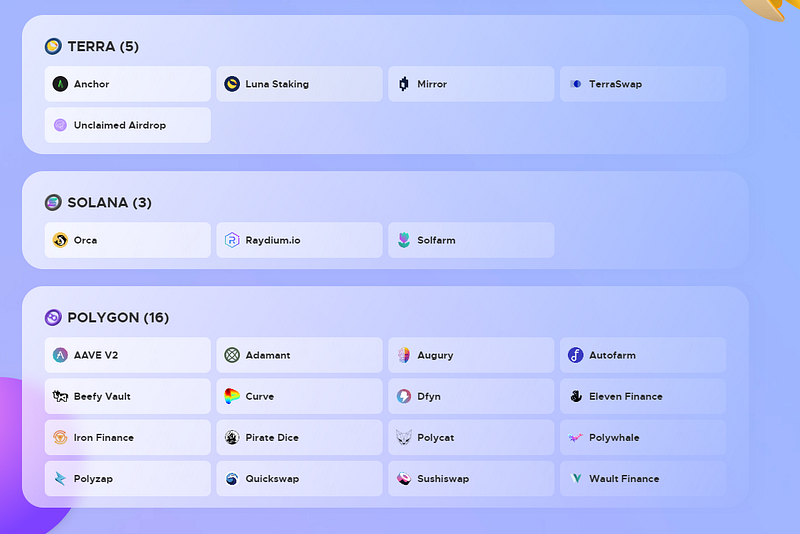Open the Iron Finance card
800x534 pixels.
point(128,437)
